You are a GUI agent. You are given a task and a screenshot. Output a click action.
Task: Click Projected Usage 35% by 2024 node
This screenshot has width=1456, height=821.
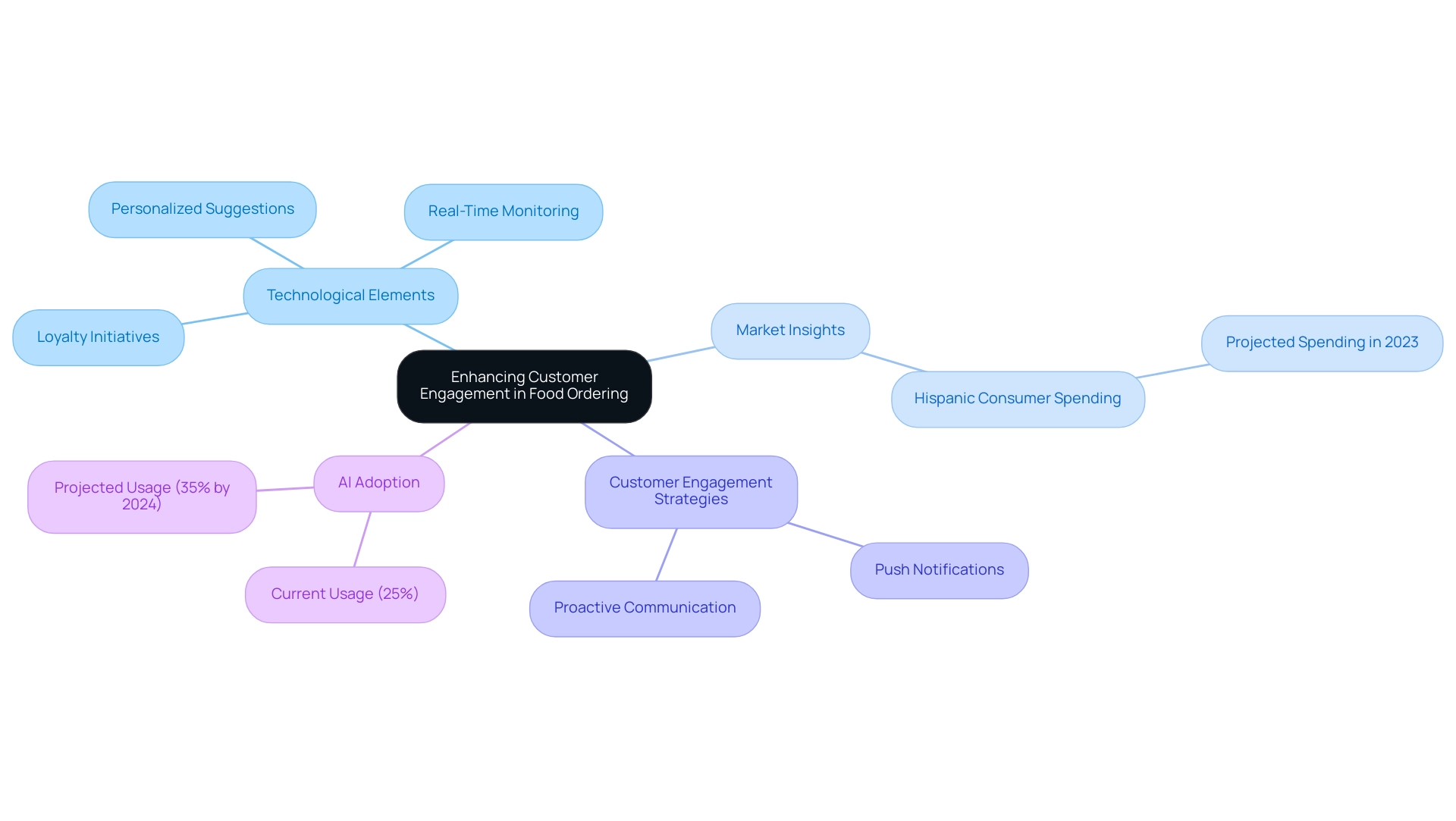click(141, 493)
